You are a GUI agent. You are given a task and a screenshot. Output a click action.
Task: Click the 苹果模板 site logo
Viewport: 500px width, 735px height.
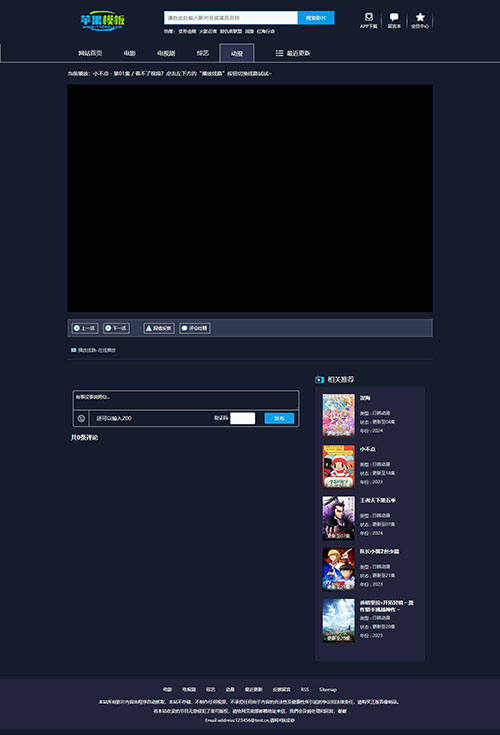103,21
